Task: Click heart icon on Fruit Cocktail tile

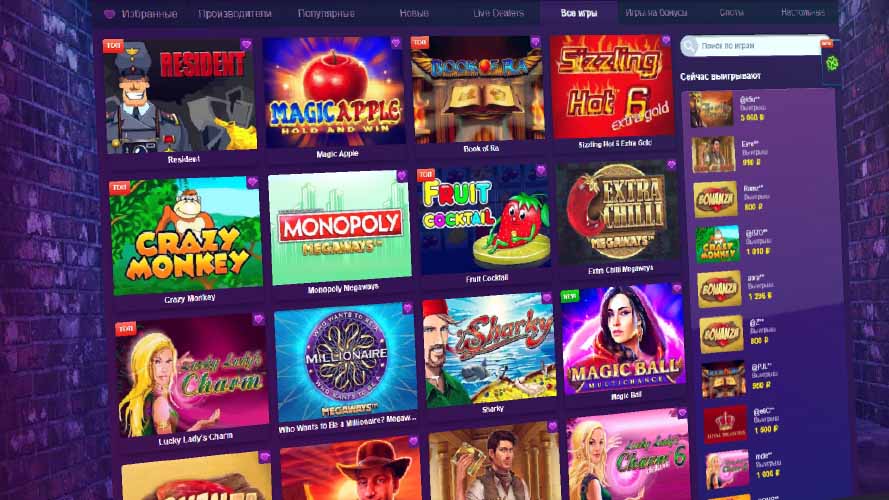Action: 540,170
